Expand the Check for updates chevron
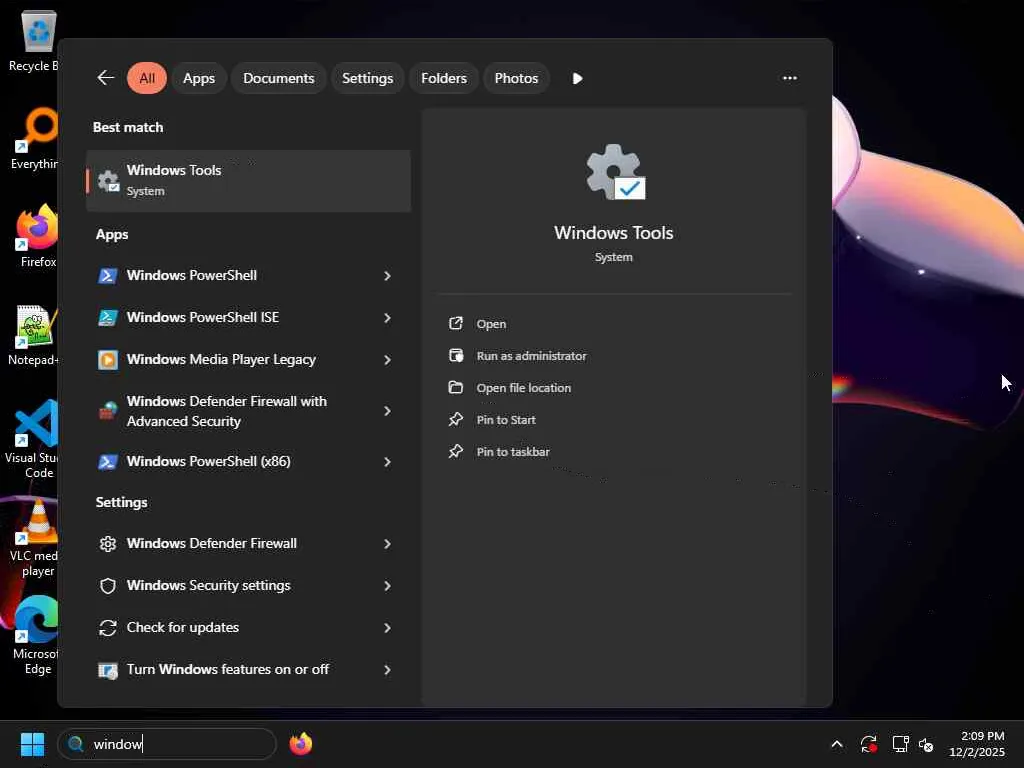 tap(387, 628)
